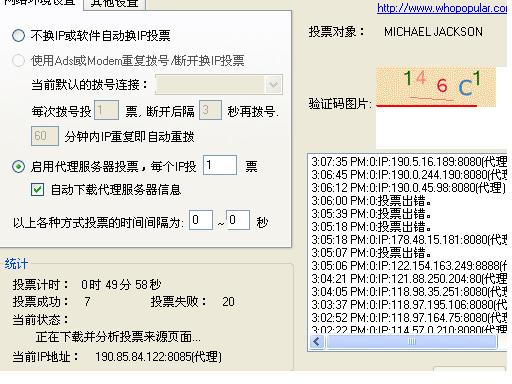Select log entry 190.5.16.189:8080
This screenshot has width=512, height=384.
pyautogui.click(x=409, y=162)
